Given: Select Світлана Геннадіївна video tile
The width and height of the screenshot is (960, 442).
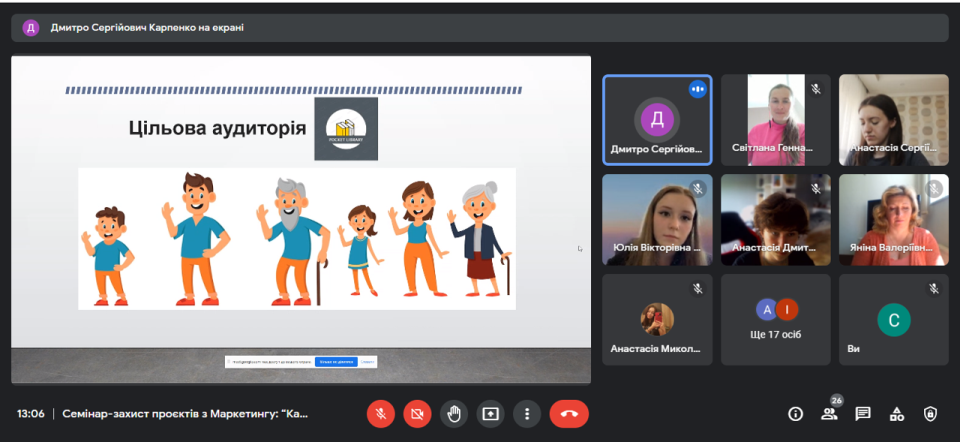Looking at the screenshot, I should point(776,120).
